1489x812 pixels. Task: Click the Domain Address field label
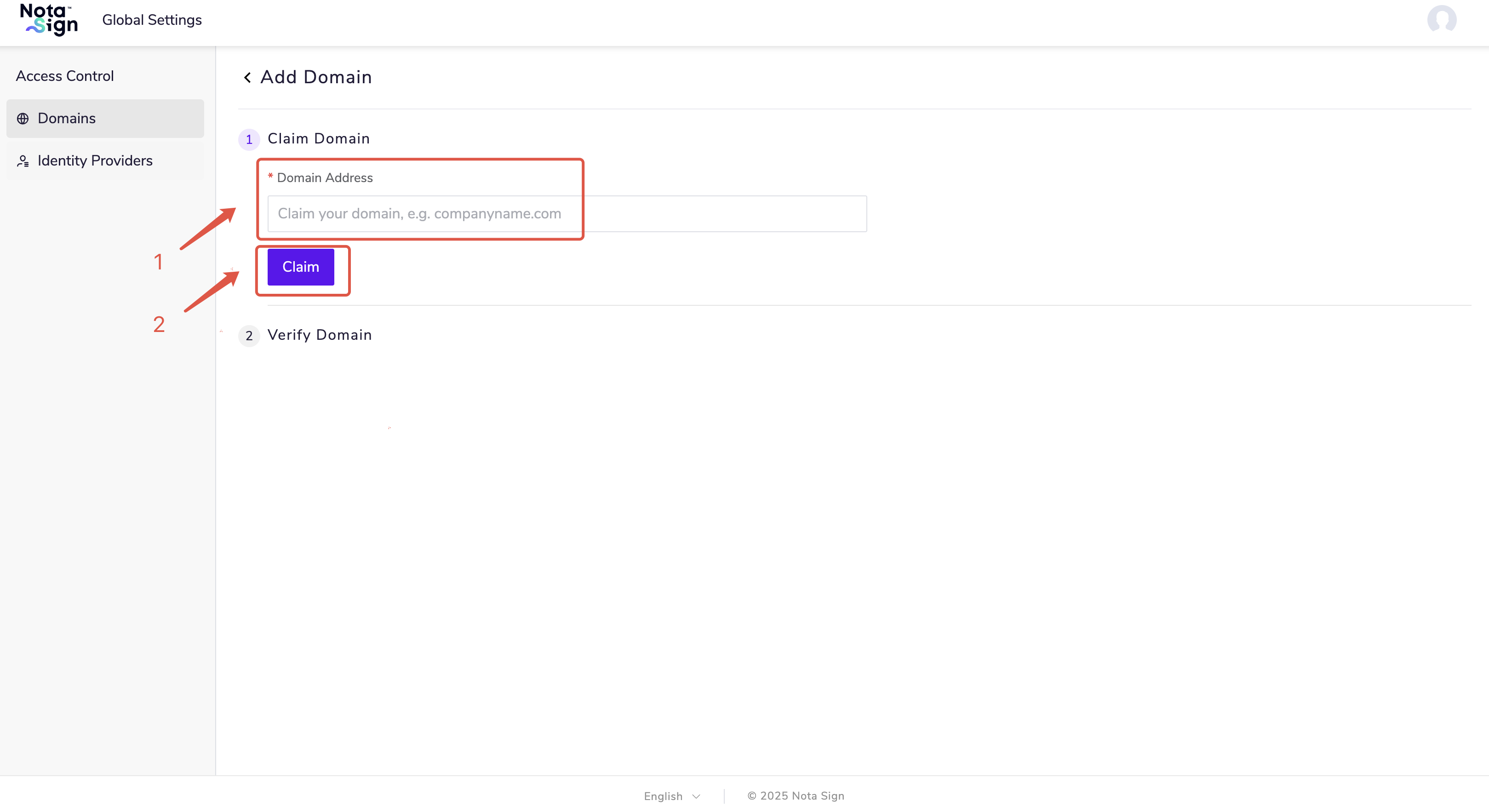pos(324,177)
